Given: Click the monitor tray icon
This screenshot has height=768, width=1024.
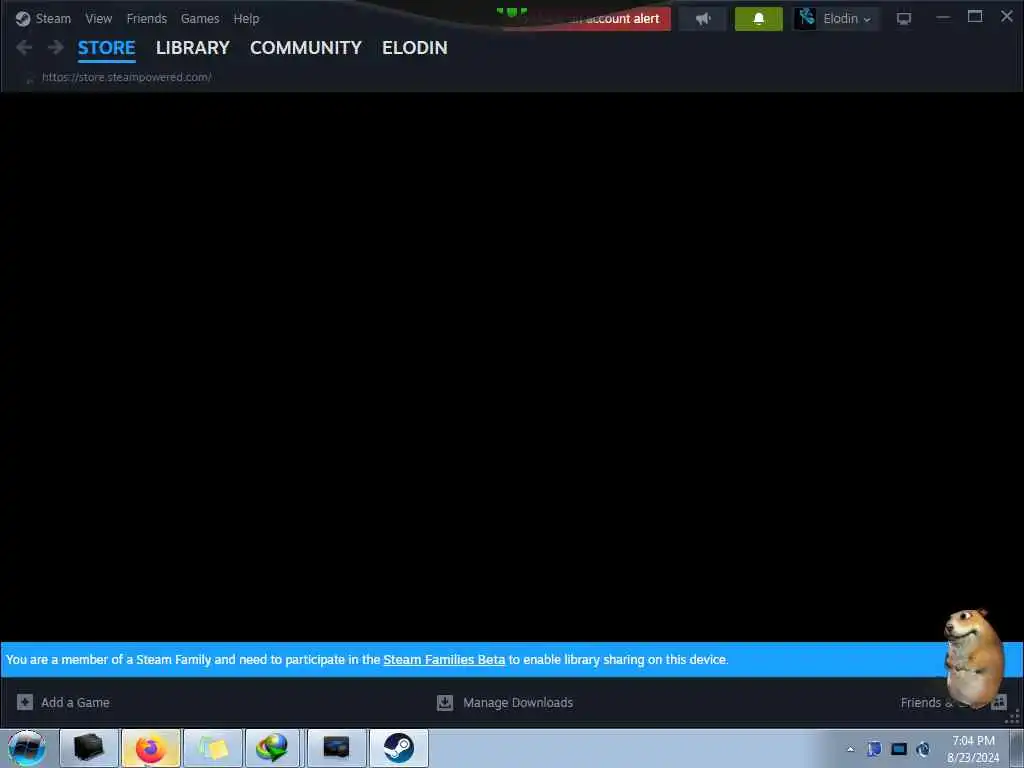Looking at the screenshot, I should (x=899, y=748).
